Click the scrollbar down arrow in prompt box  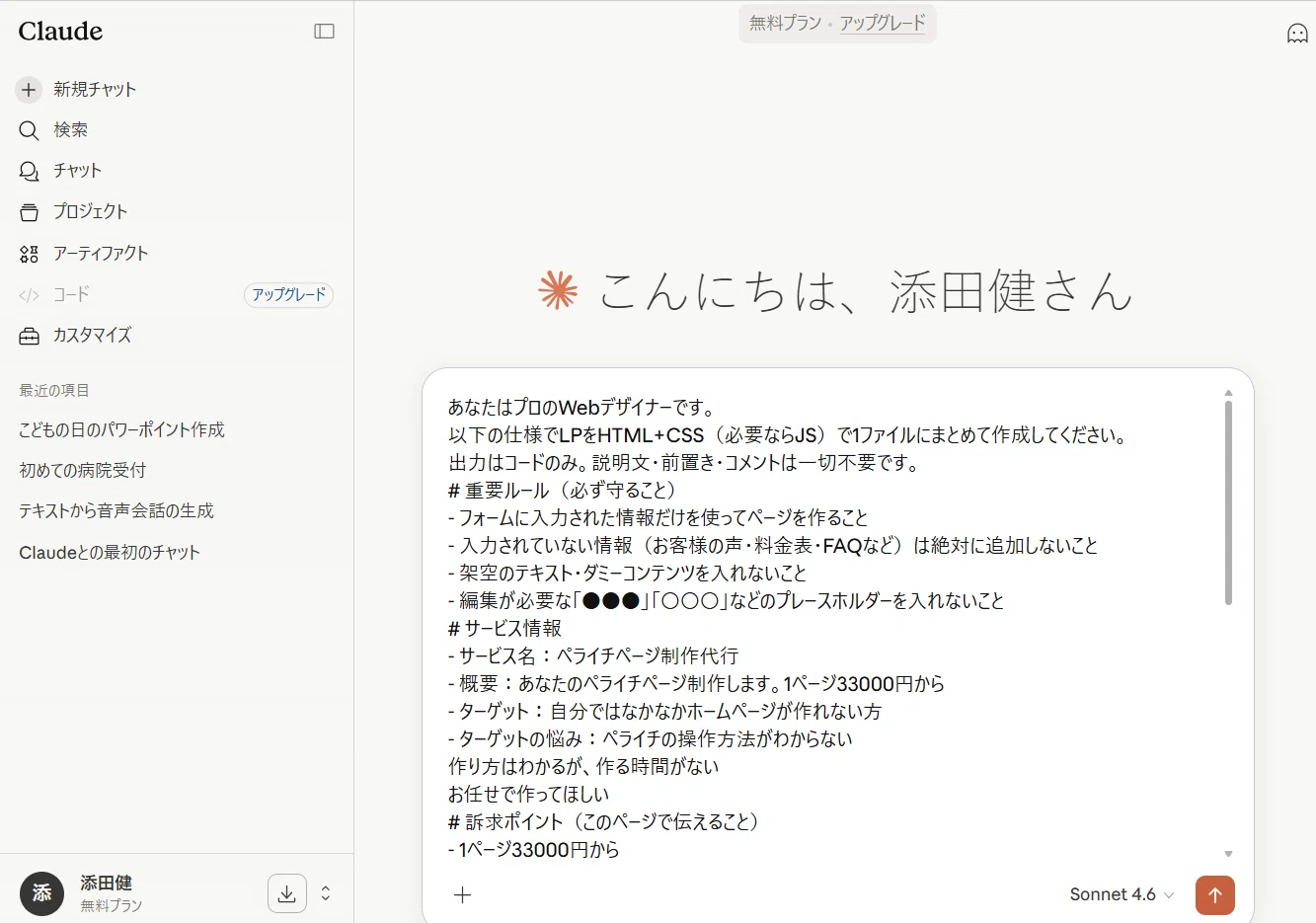coord(1228,854)
